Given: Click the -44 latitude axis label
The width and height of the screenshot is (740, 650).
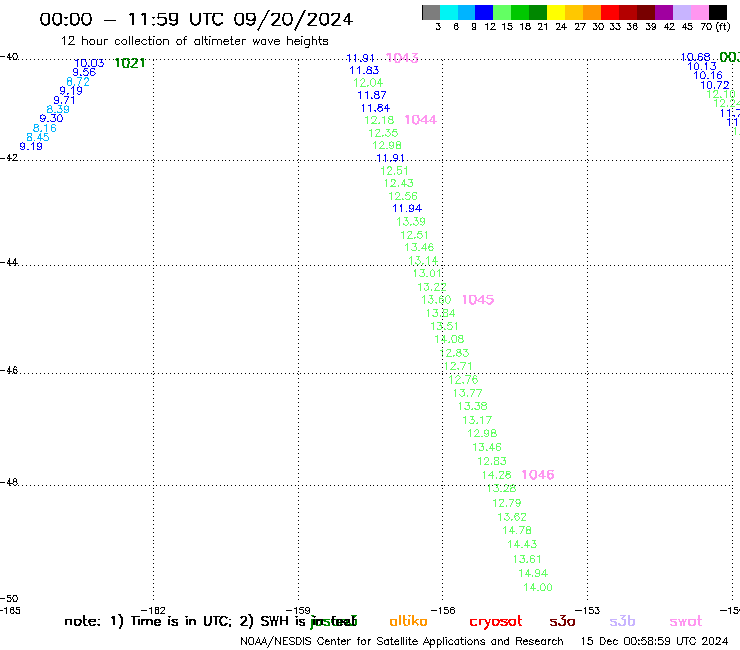Looking at the screenshot, I should click(9, 262).
